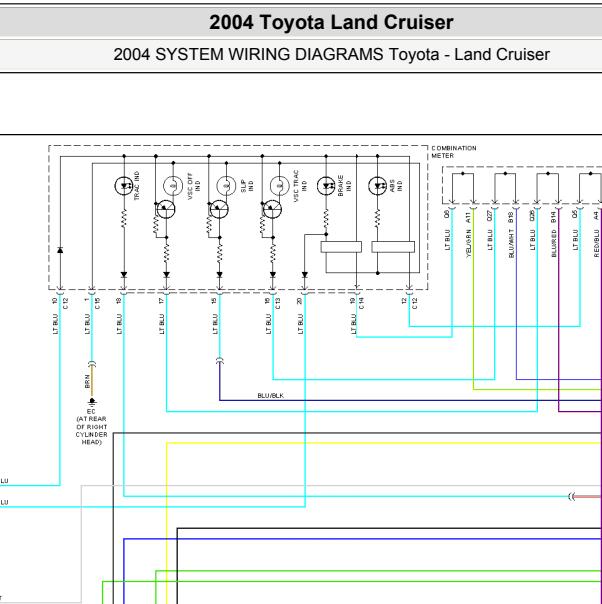Click the 'A11' connector pin label

(x=469, y=217)
